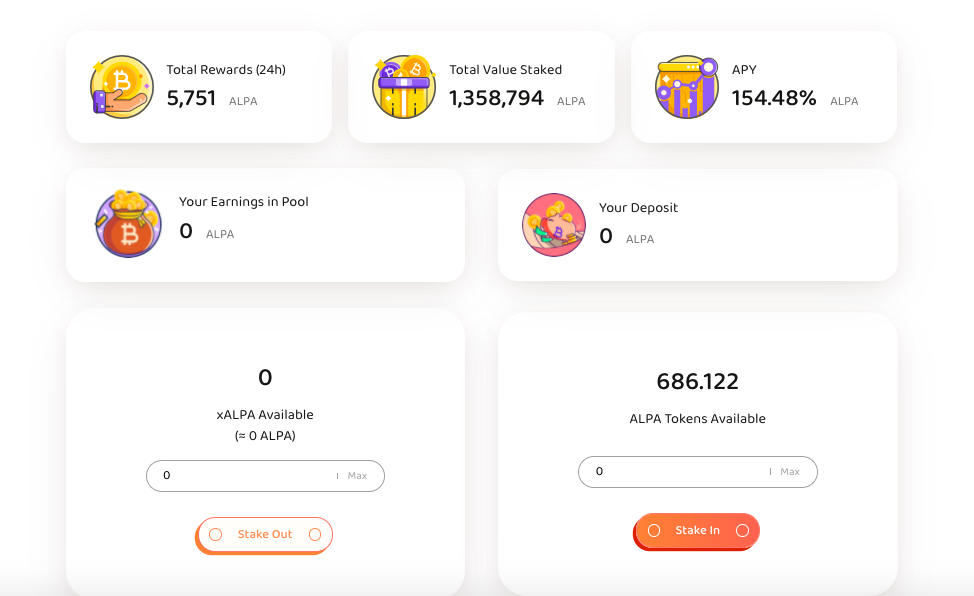Click the Total Value Staked treasure chest icon
974x596 pixels.
(404, 86)
